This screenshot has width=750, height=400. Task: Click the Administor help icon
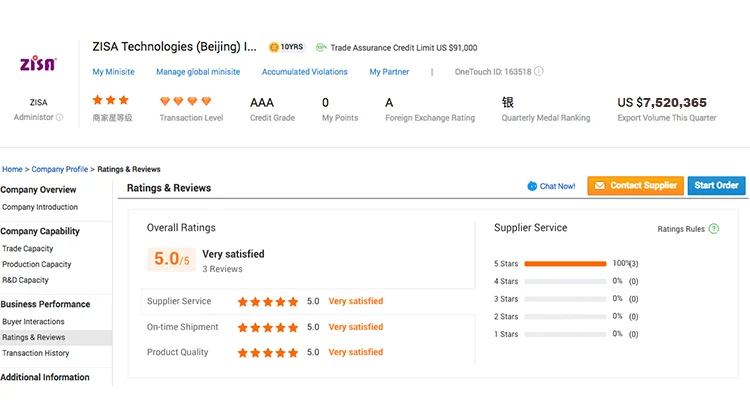click(x=59, y=118)
